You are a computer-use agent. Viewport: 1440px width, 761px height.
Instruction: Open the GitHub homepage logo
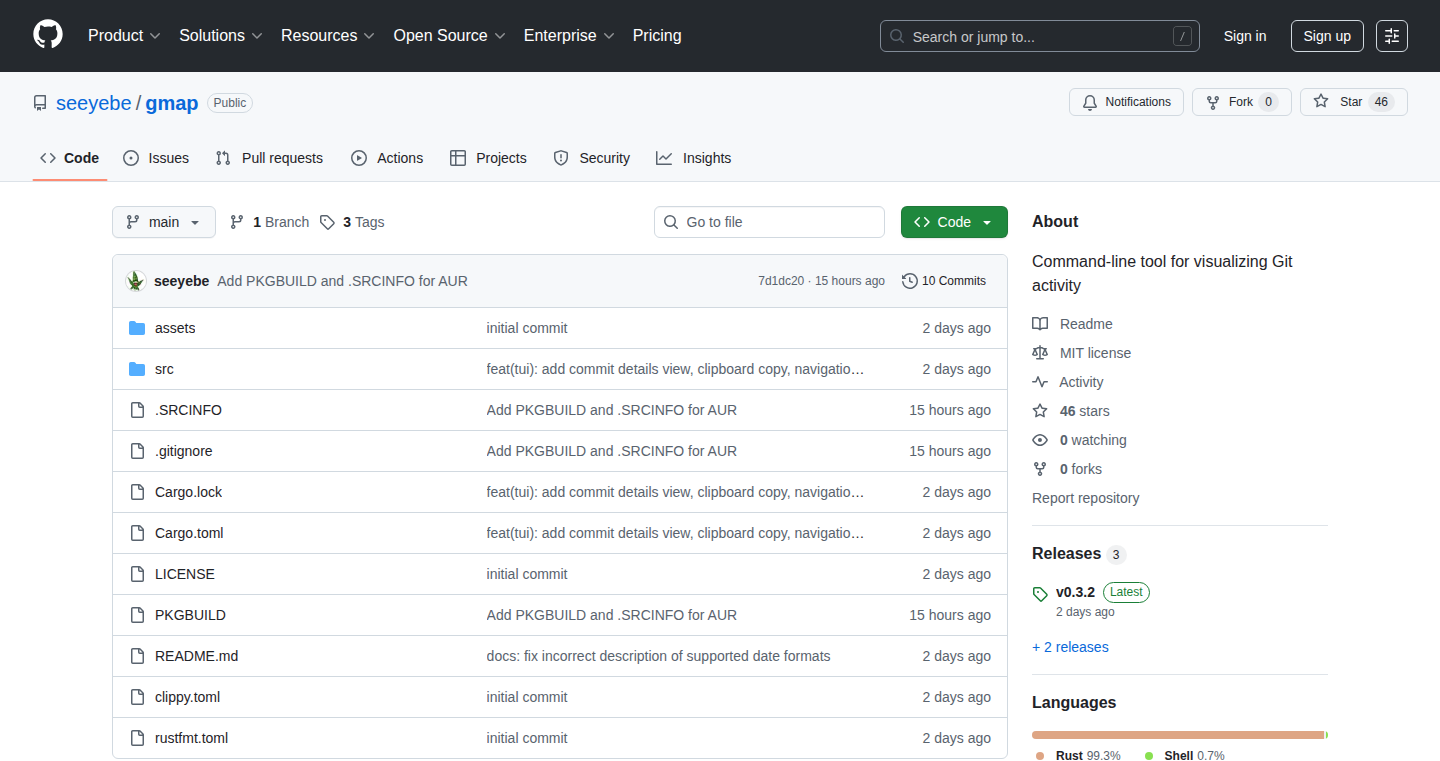(x=48, y=35)
